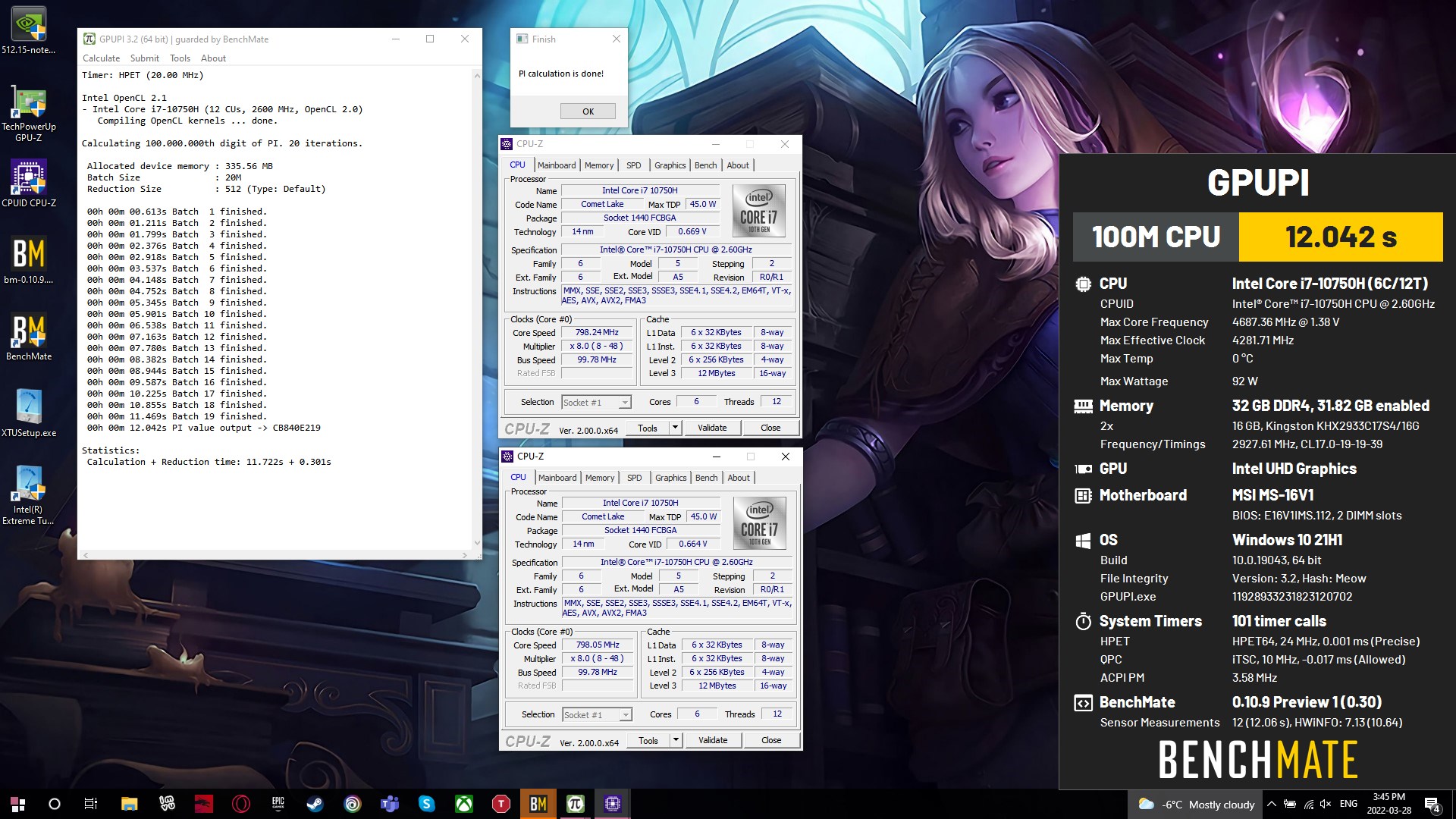
Task: Click the ENG language indicator
Action: tap(1348, 804)
